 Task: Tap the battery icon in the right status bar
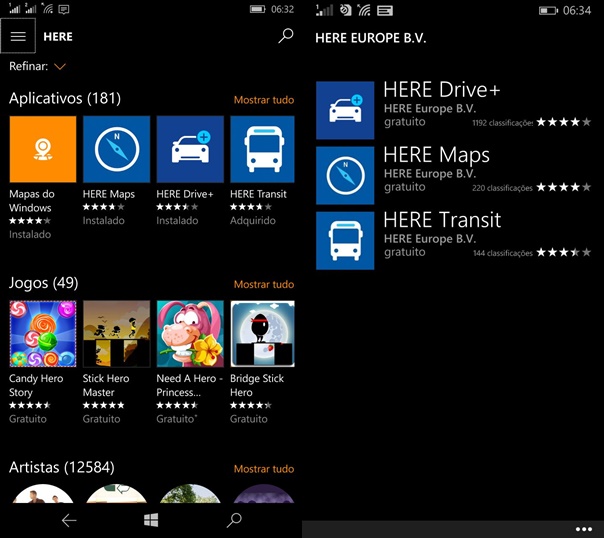click(x=548, y=11)
